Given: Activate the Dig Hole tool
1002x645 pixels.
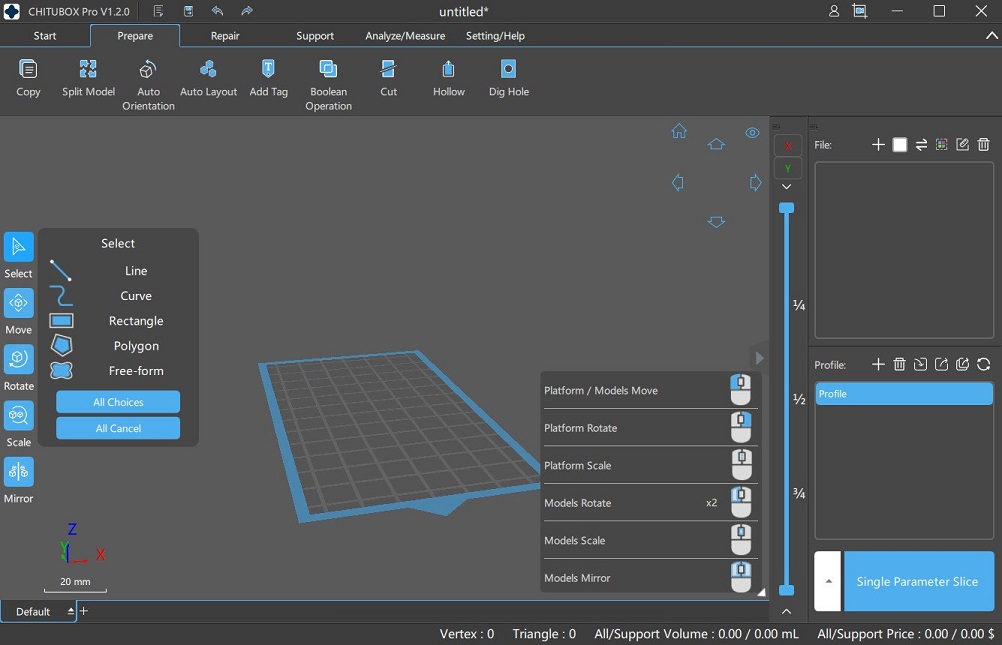Looking at the screenshot, I should click(x=507, y=75).
